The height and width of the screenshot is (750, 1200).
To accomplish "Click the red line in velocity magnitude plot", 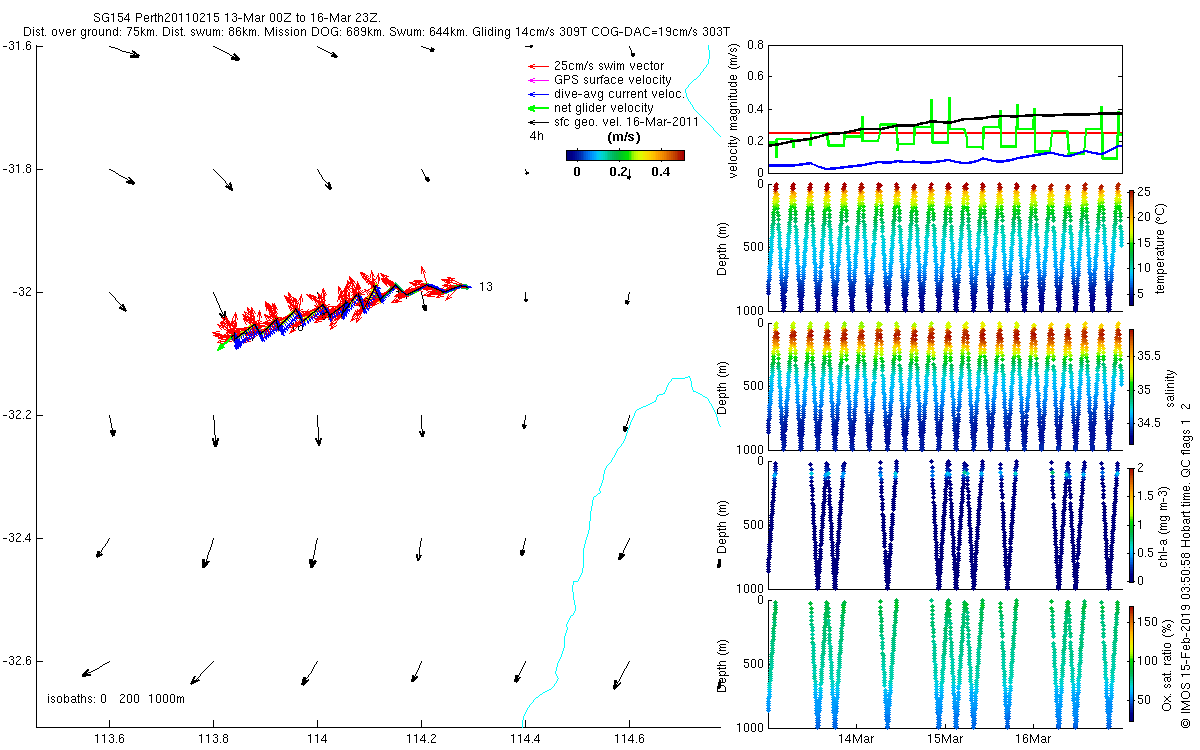I will (x=943, y=132).
